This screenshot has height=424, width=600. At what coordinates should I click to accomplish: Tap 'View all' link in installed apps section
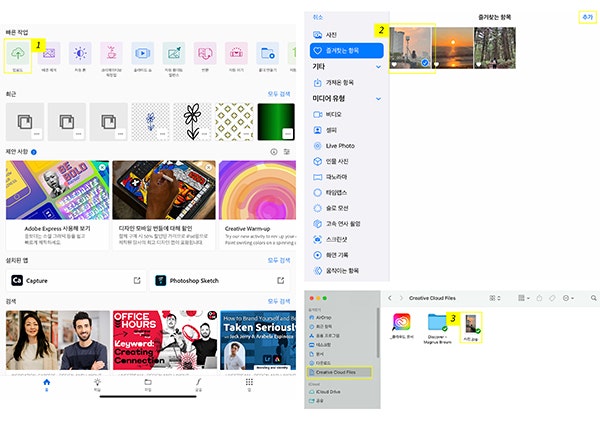point(279,260)
